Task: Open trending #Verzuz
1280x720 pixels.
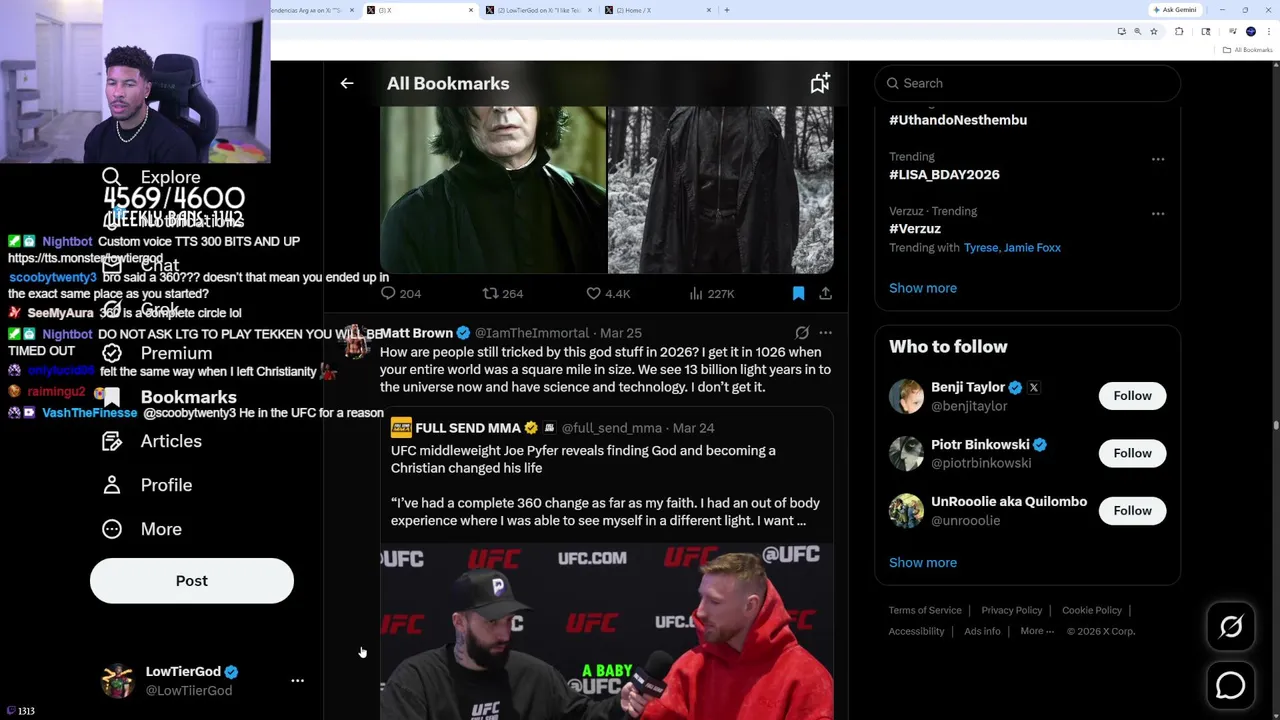Action: [915, 228]
